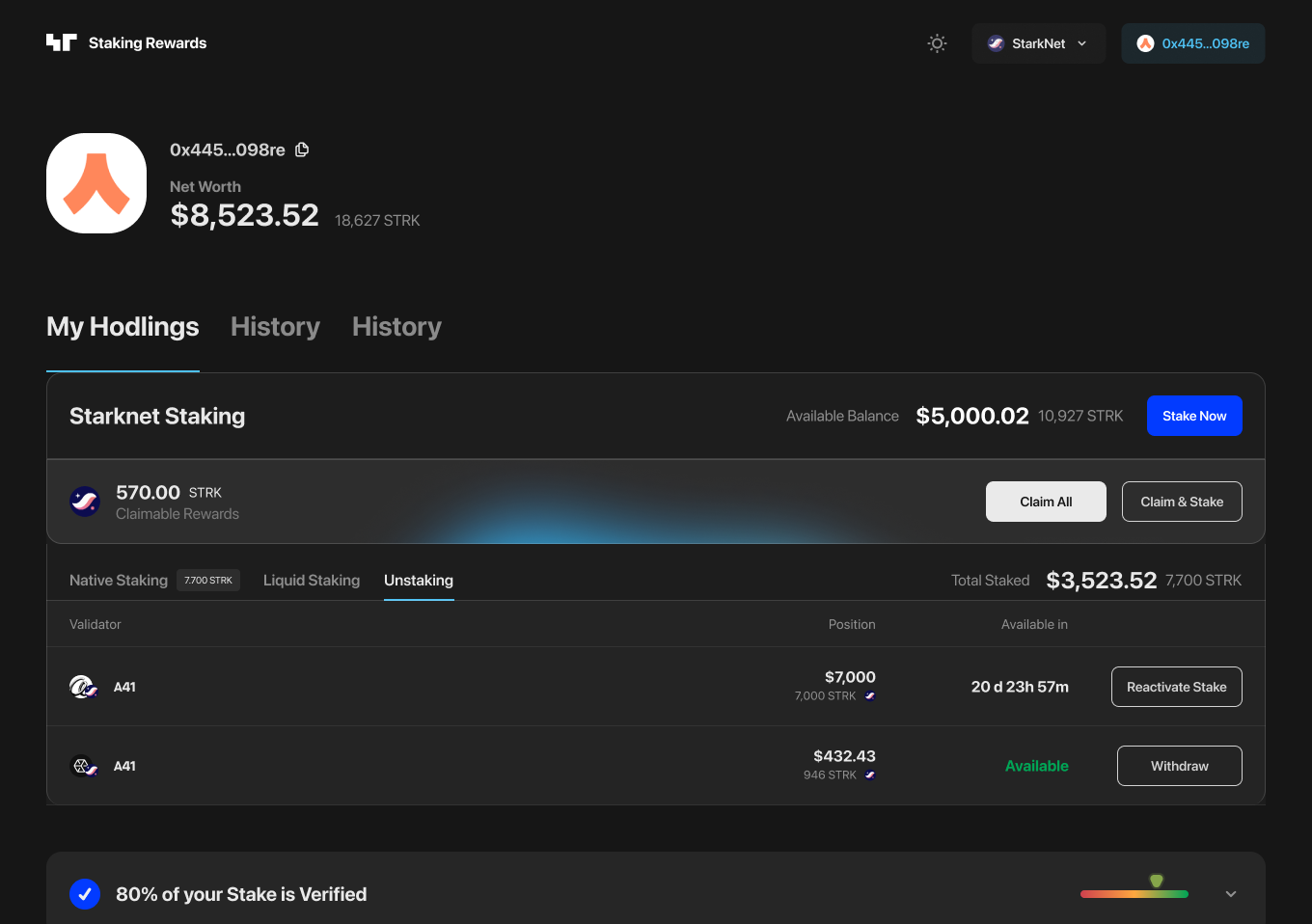
Task: Click the Position column header
Action: pos(852,624)
